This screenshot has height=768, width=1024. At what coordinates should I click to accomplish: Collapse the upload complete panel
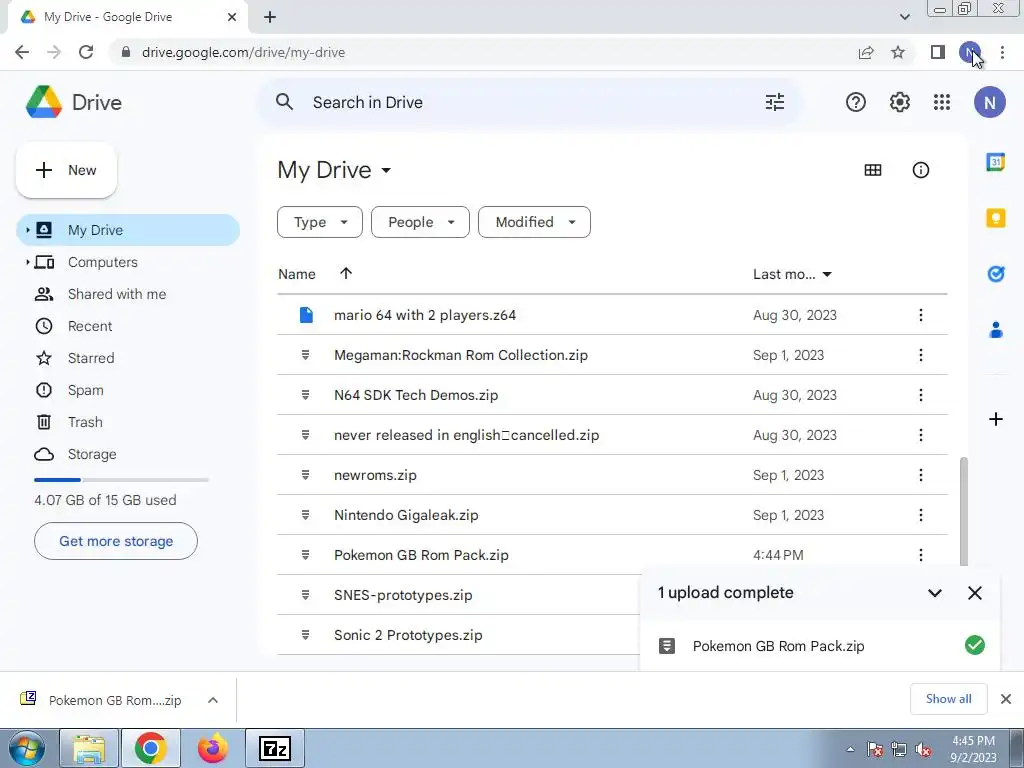(935, 593)
